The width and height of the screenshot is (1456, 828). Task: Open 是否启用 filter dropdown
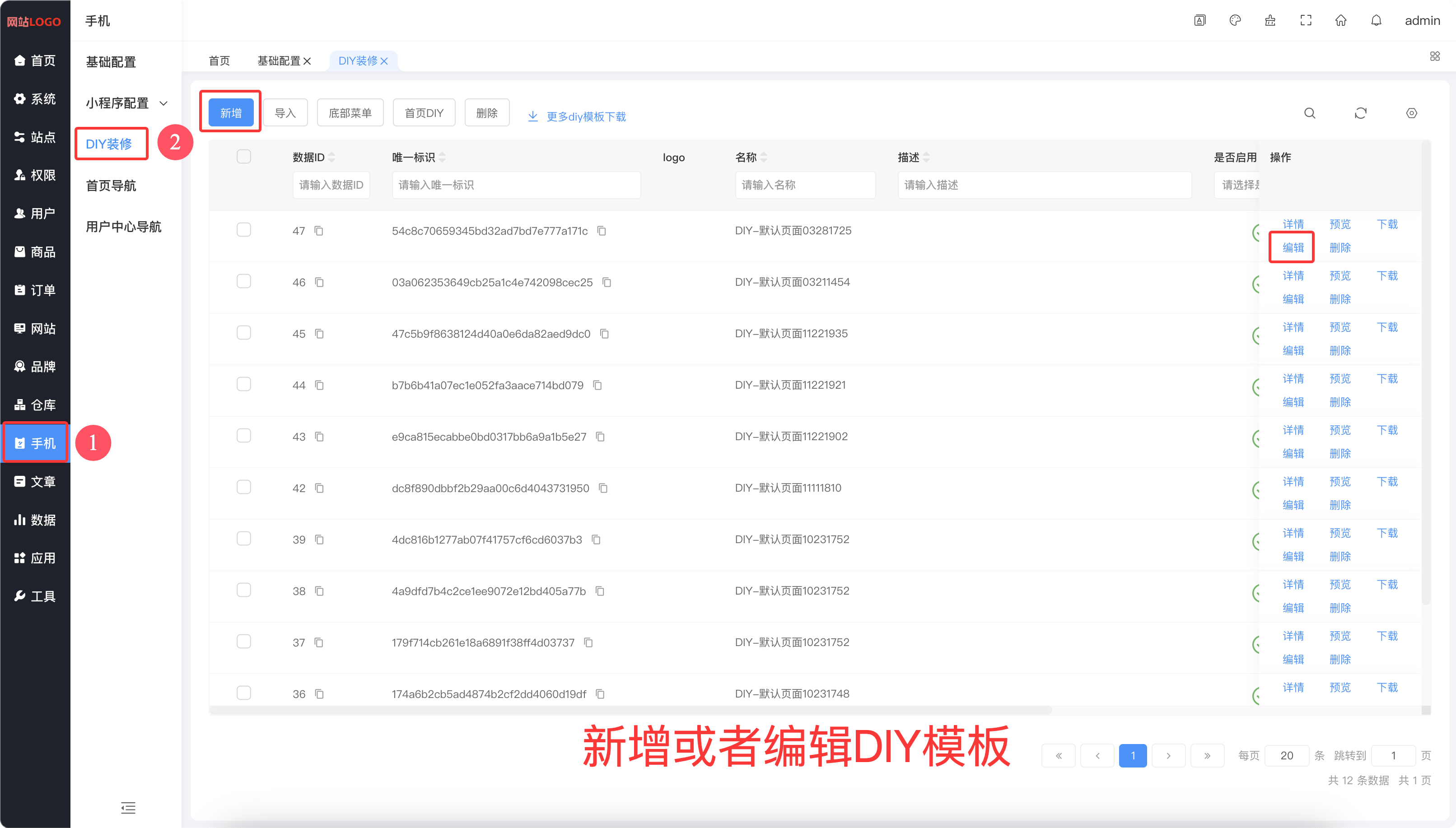[1237, 185]
